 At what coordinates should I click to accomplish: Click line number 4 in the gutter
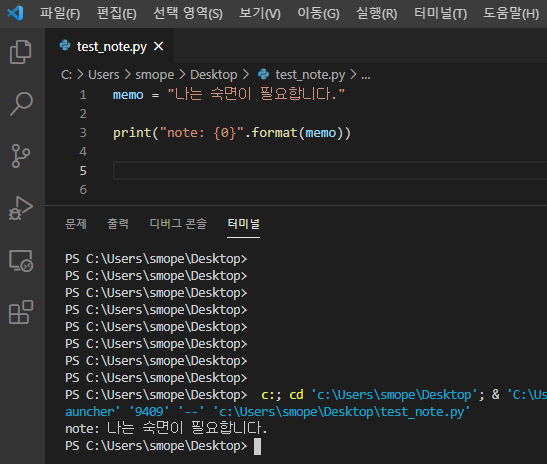(83, 151)
